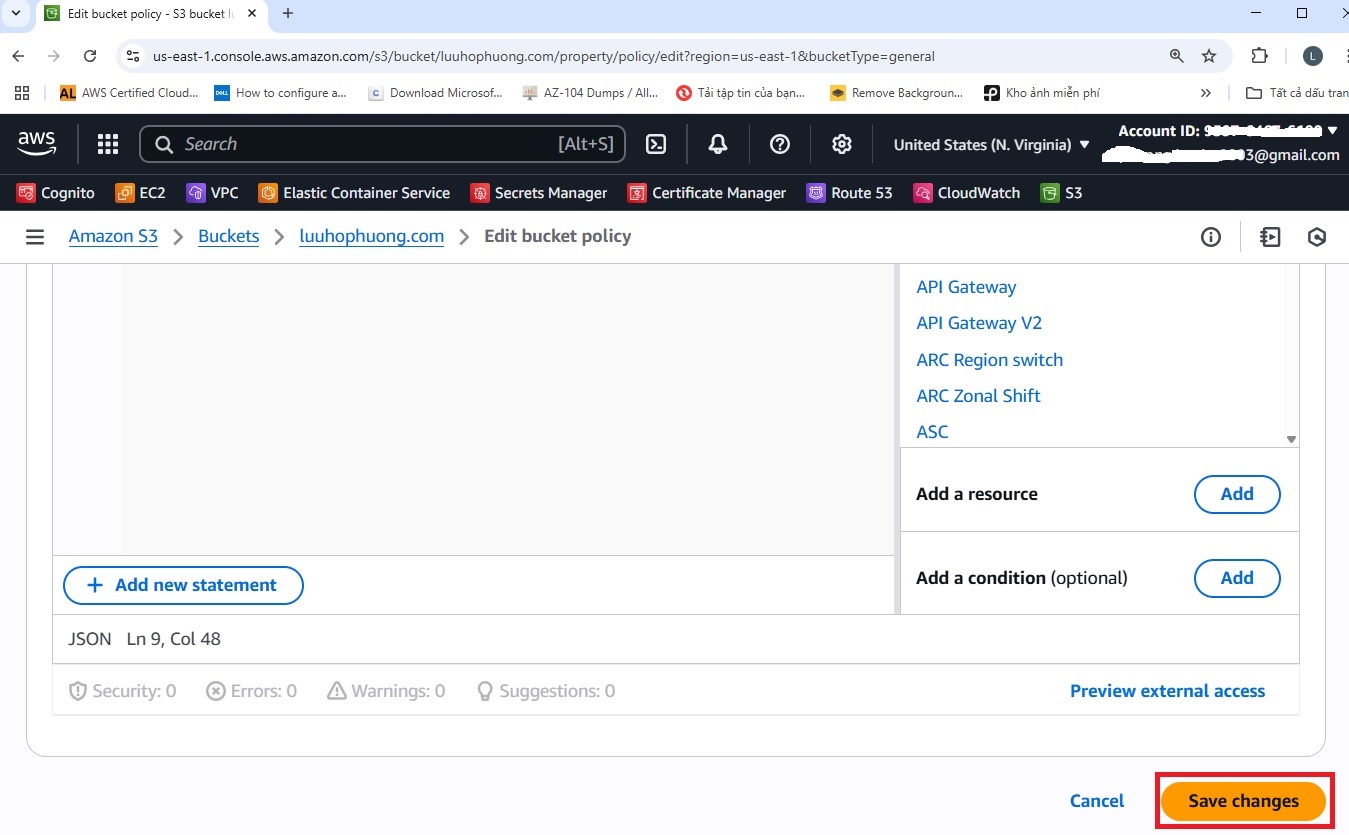Open the Route 53 shortcut in favorites bar

click(849, 193)
